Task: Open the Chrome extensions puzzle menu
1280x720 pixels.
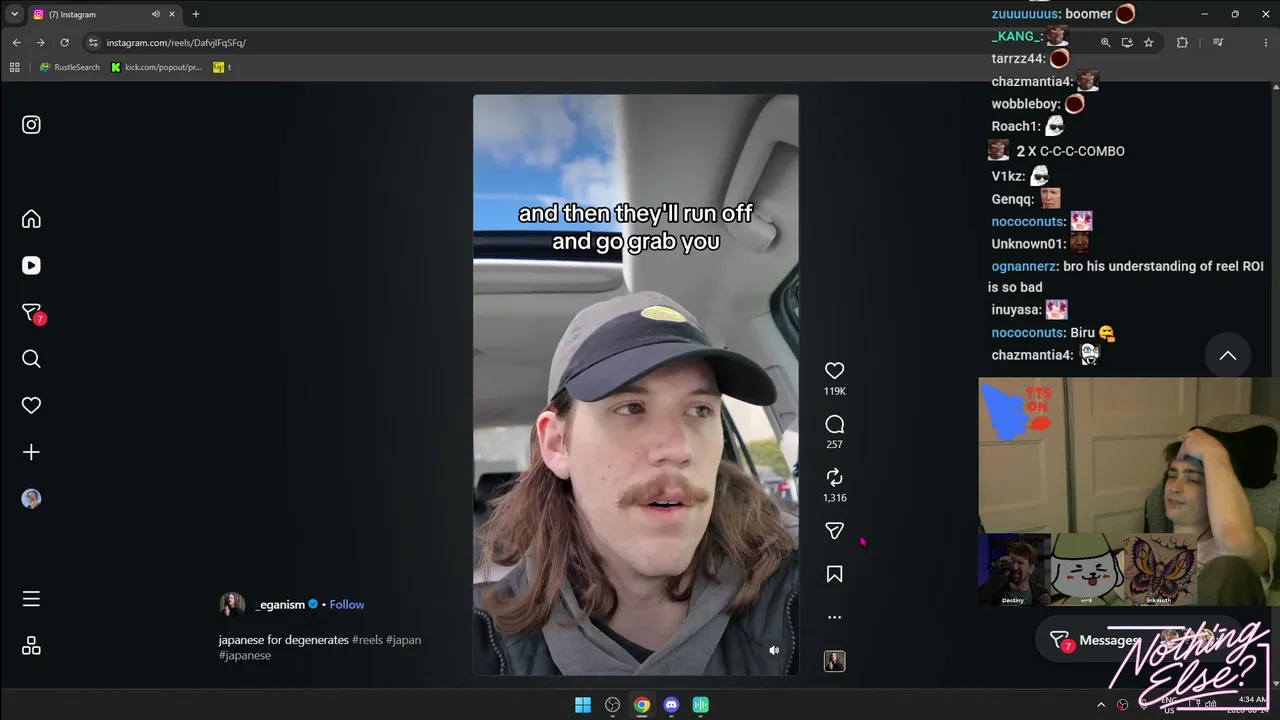Action: pos(1183,43)
